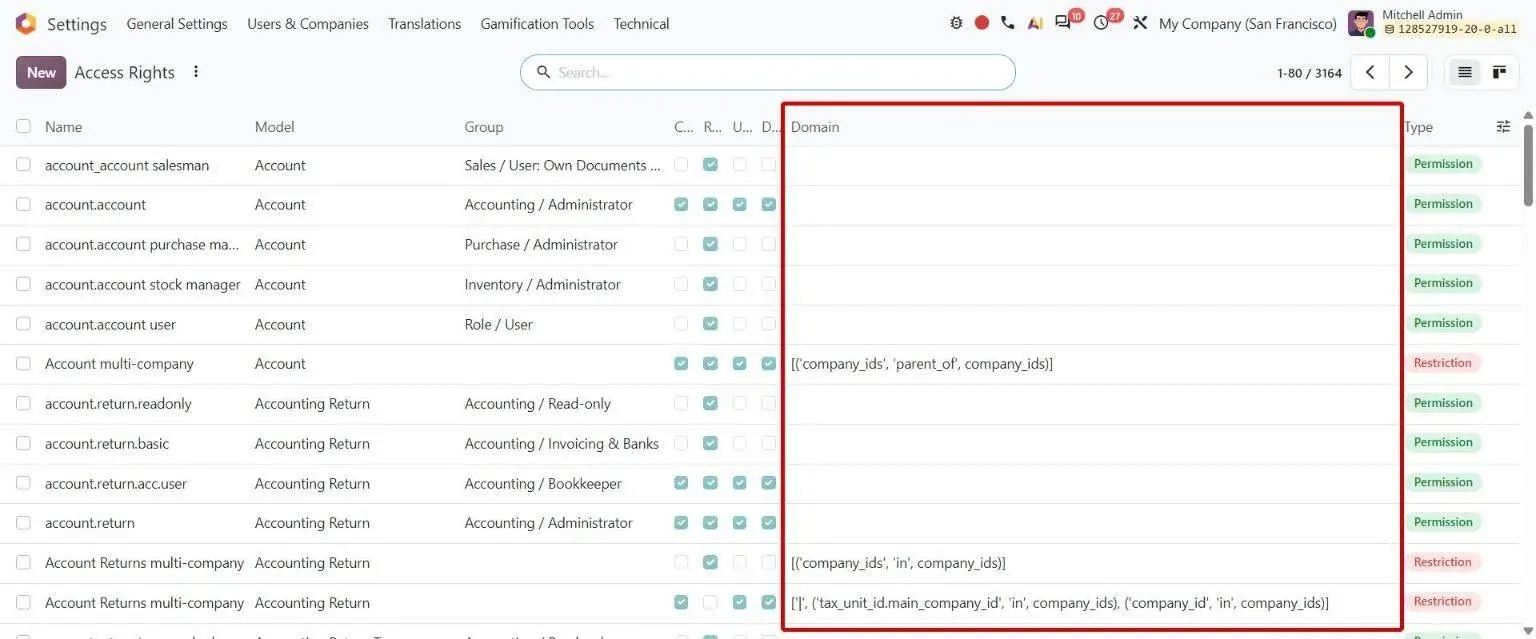The image size is (1536, 639).
Task: Toggle read checkbox for account.account stock manager
Action: (710, 284)
